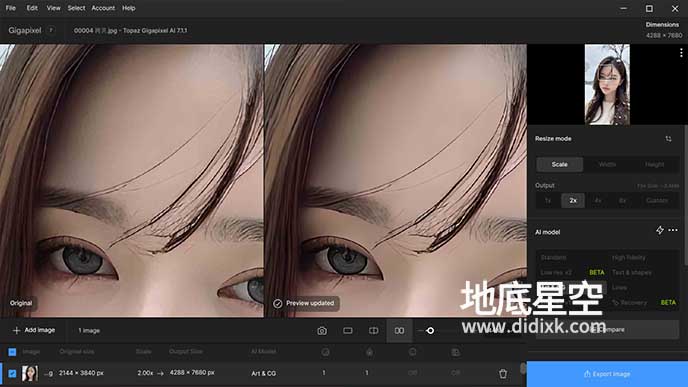This screenshot has width=688, height=387.
Task: Set output scale to 2x
Action: tap(573, 201)
